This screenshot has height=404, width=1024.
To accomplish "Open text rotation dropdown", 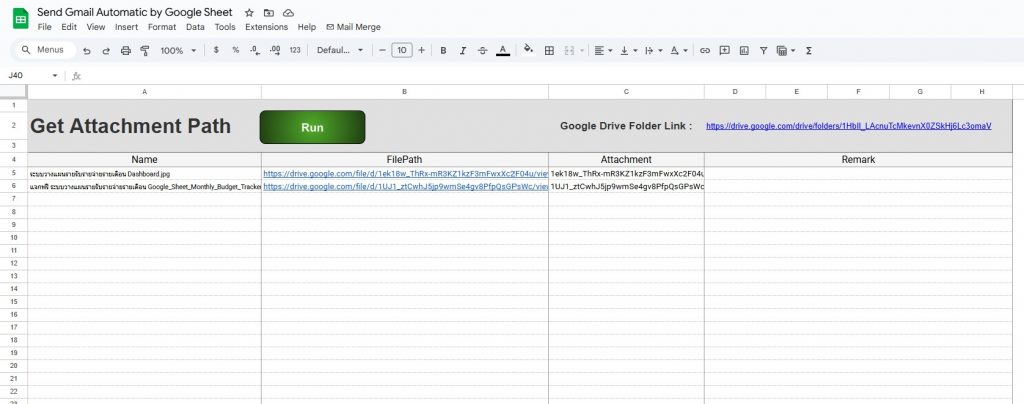I will coord(679,50).
